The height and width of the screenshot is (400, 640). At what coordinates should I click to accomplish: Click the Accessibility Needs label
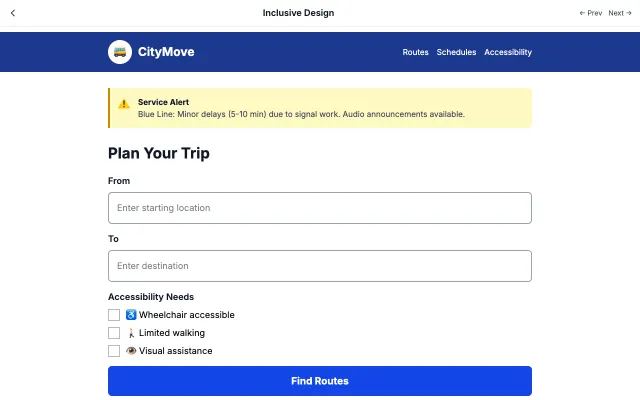pos(151,297)
